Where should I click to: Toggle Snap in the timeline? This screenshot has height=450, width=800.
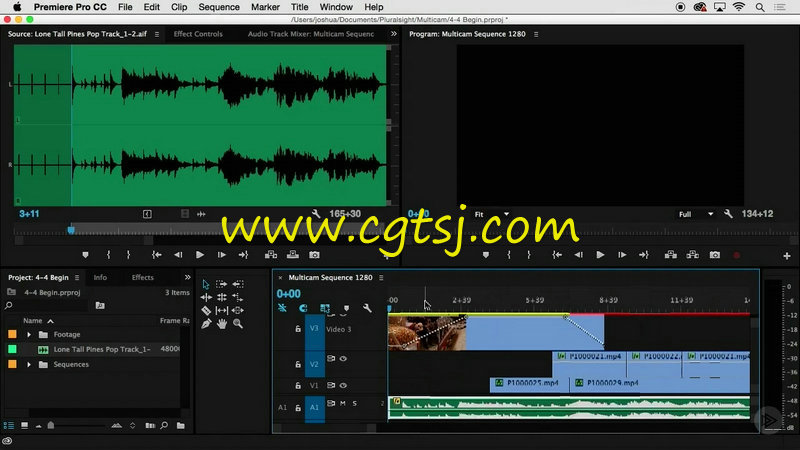(x=303, y=308)
